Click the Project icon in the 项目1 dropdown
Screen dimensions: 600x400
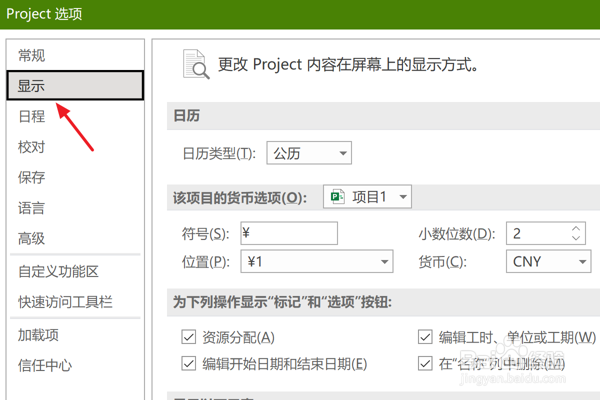[338, 197]
